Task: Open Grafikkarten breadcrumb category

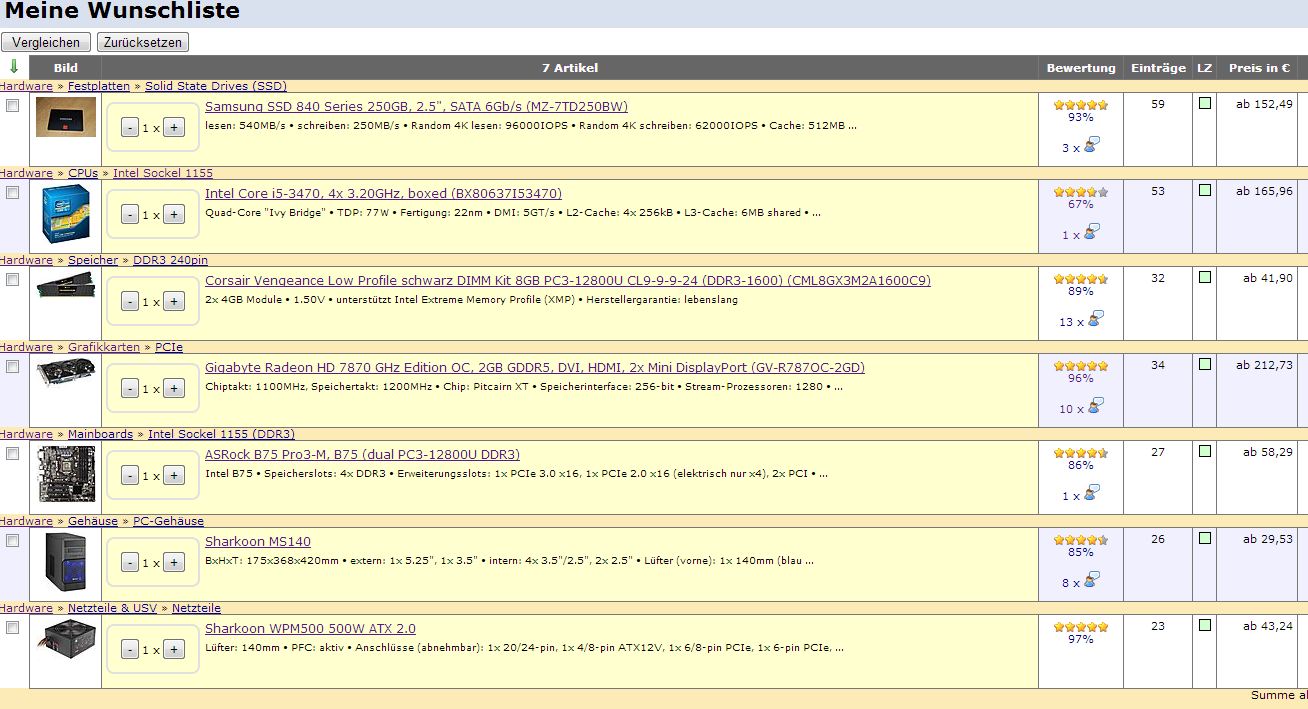Action: click(x=104, y=347)
